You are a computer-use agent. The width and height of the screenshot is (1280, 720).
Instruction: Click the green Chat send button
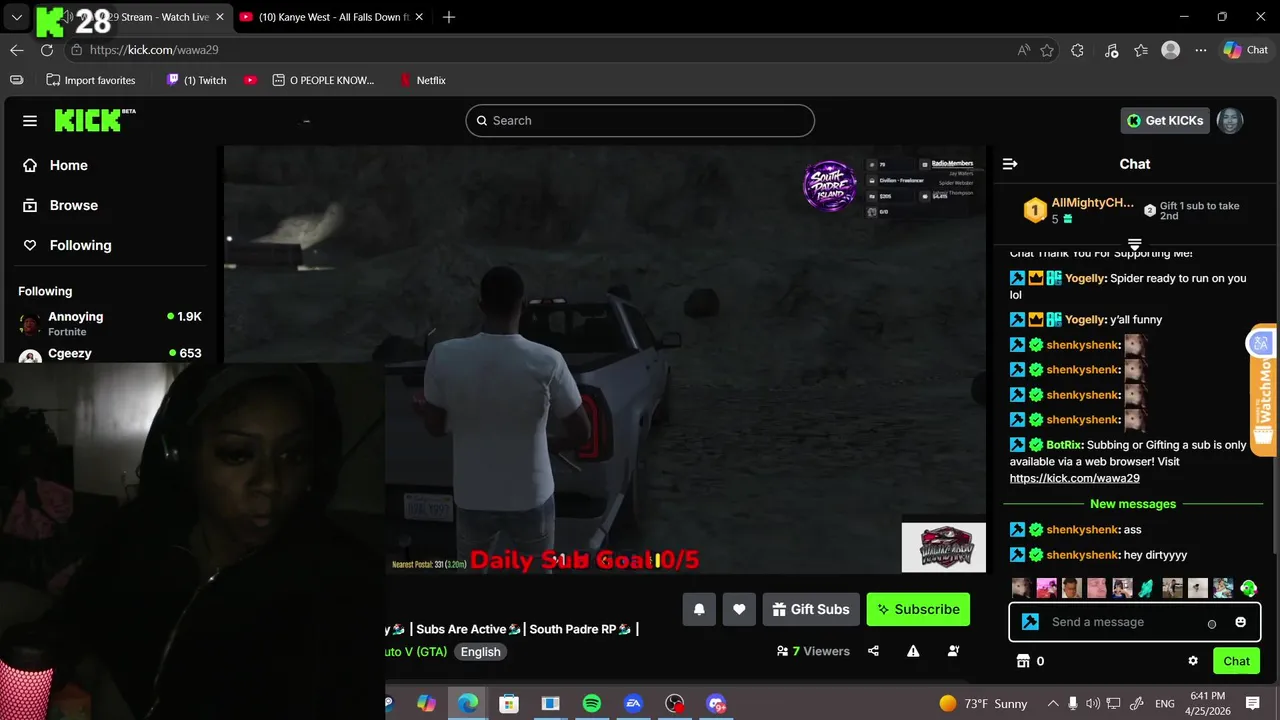pos(1237,661)
